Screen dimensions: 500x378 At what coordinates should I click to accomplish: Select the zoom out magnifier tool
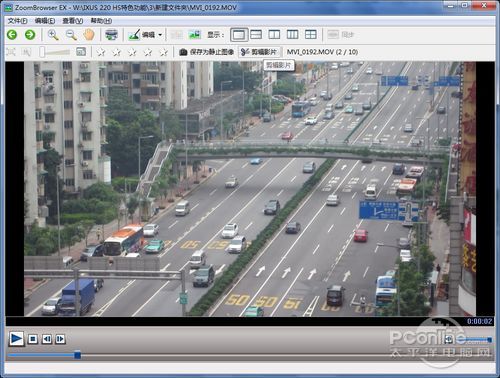71,35
